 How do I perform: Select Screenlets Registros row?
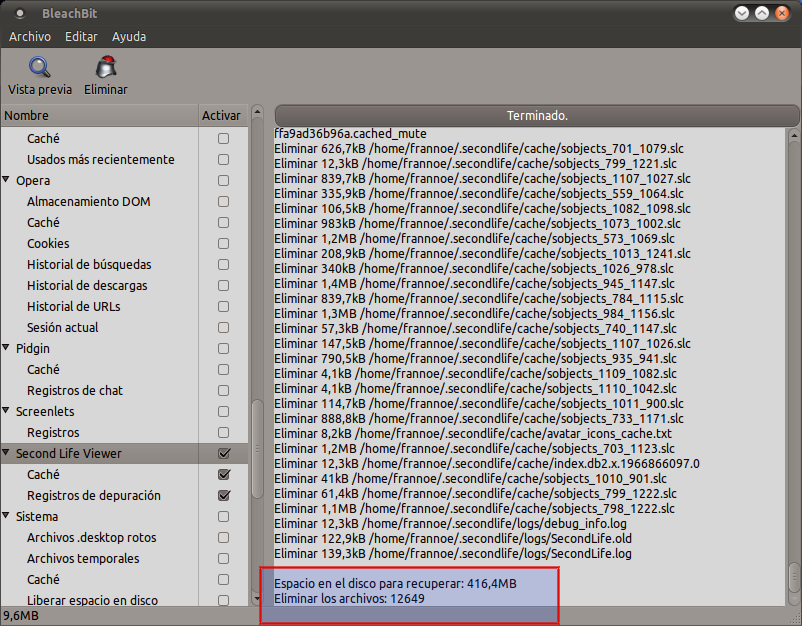click(x=125, y=432)
